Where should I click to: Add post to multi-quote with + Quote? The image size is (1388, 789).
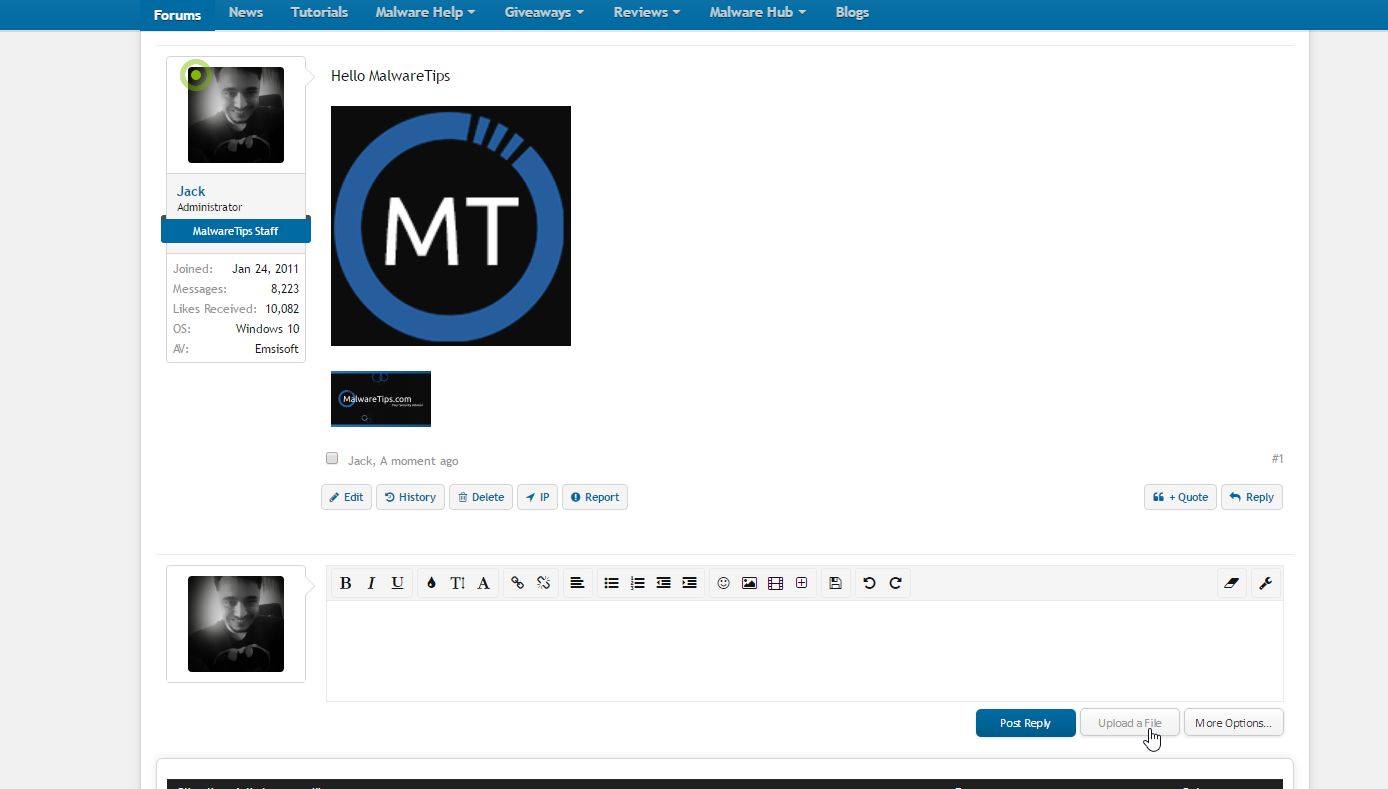click(x=1180, y=497)
